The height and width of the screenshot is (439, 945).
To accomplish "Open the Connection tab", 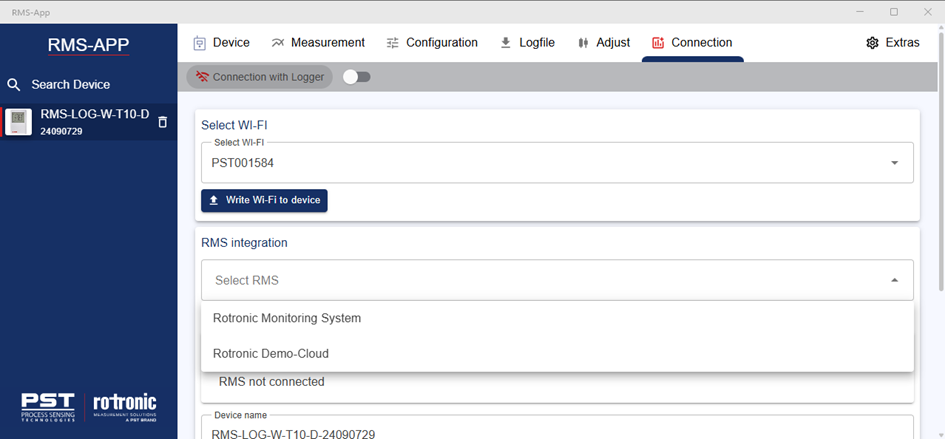I will click(x=692, y=43).
